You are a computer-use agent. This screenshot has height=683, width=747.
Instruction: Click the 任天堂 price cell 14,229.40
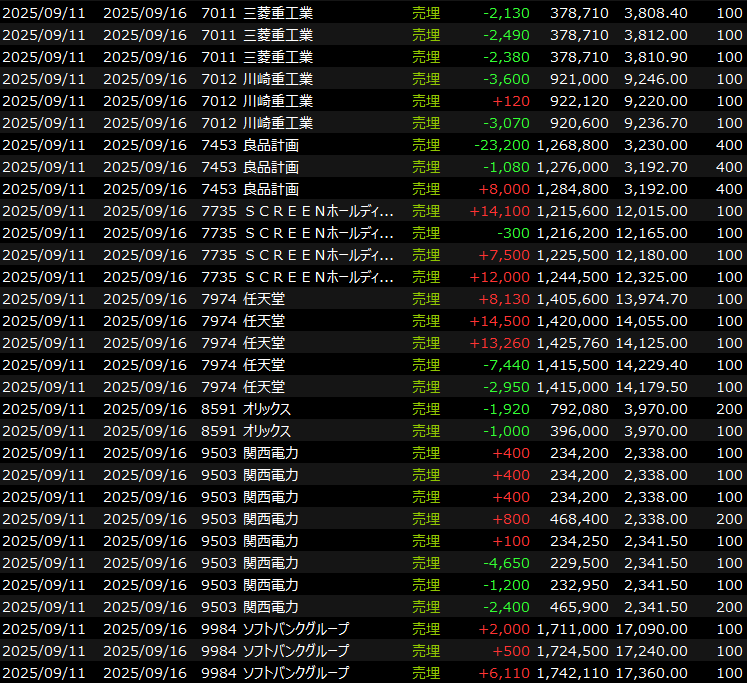point(655,365)
